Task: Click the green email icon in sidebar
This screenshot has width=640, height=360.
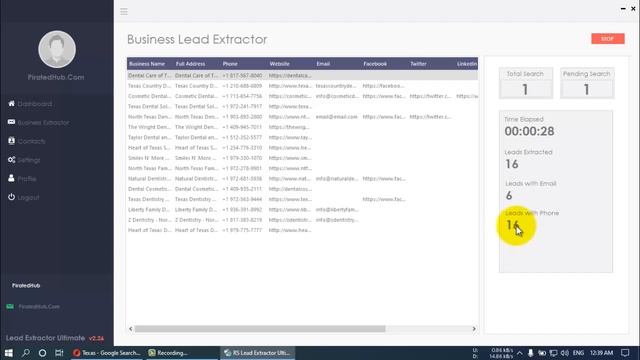Action: coord(10,307)
